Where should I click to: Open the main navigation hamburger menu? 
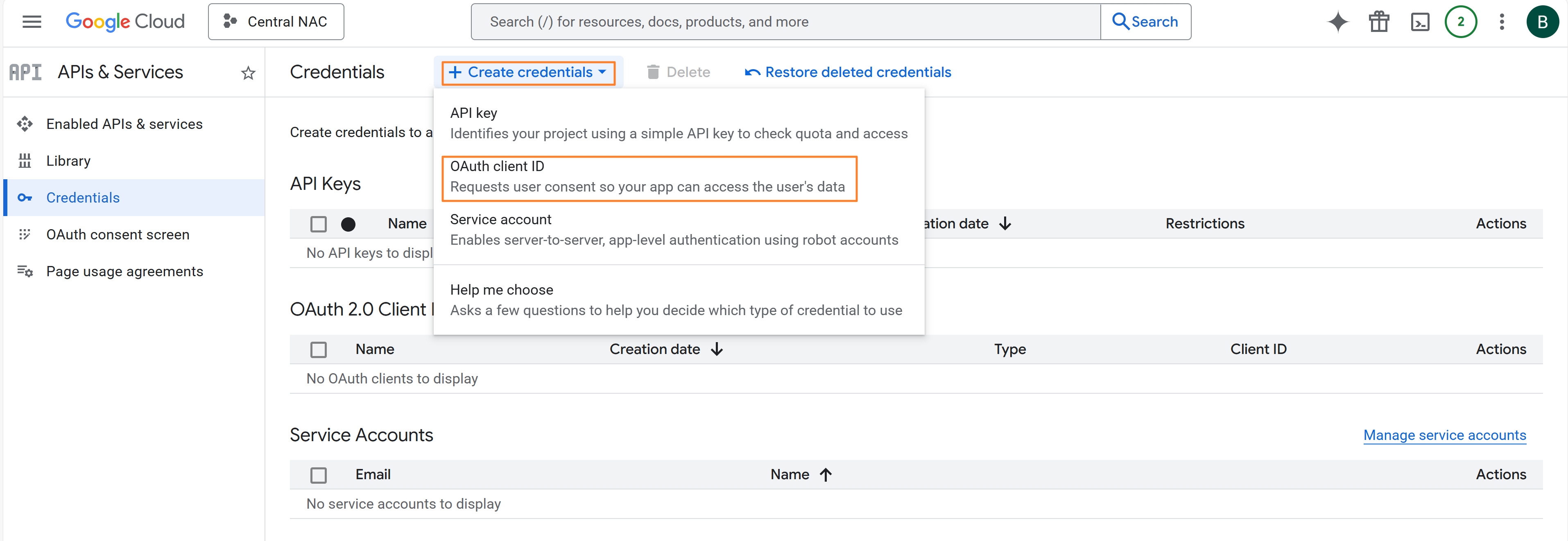pos(32,22)
